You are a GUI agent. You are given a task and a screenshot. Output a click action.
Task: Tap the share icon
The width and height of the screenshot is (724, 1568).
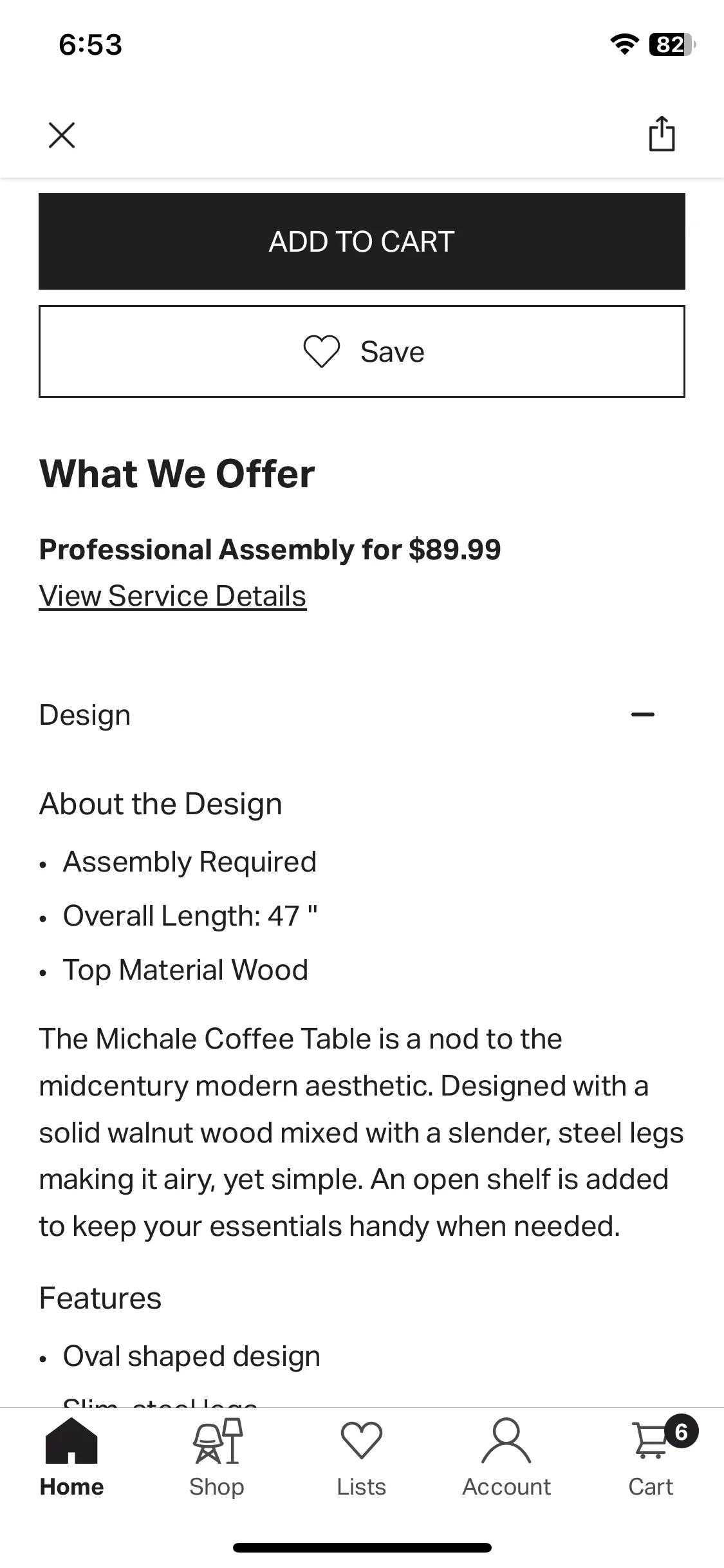(x=662, y=134)
